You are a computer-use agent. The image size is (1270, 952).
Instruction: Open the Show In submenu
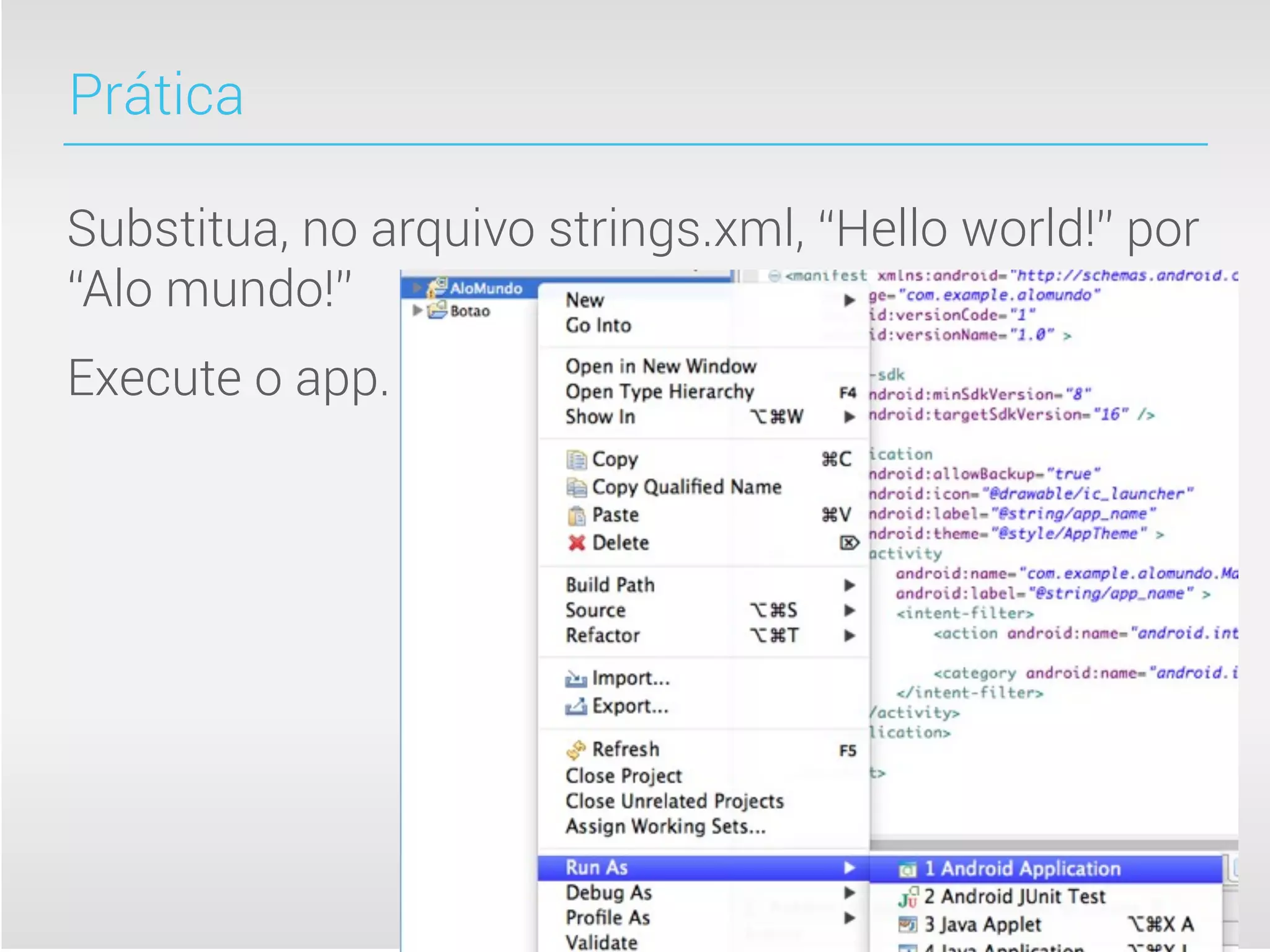click(704, 416)
